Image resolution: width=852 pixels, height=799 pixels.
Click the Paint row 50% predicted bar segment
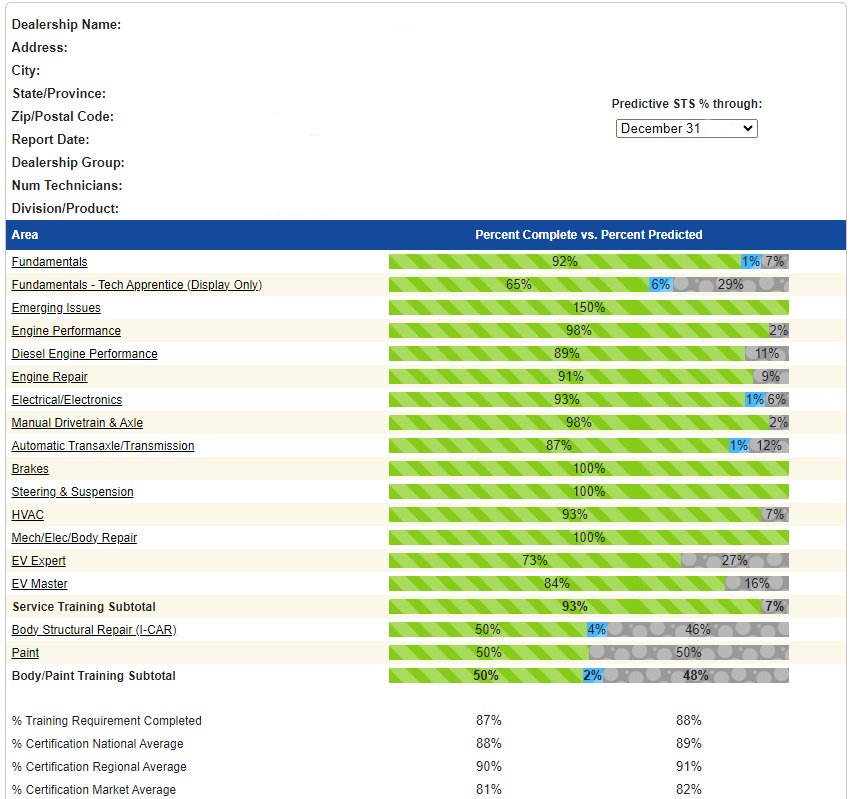(688, 653)
